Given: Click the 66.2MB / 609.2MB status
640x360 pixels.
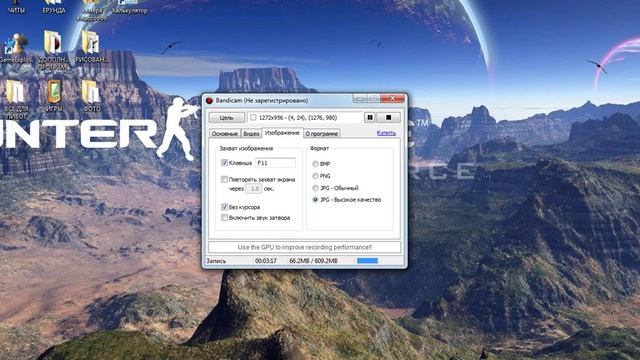Looking at the screenshot, I should pyautogui.click(x=313, y=261).
